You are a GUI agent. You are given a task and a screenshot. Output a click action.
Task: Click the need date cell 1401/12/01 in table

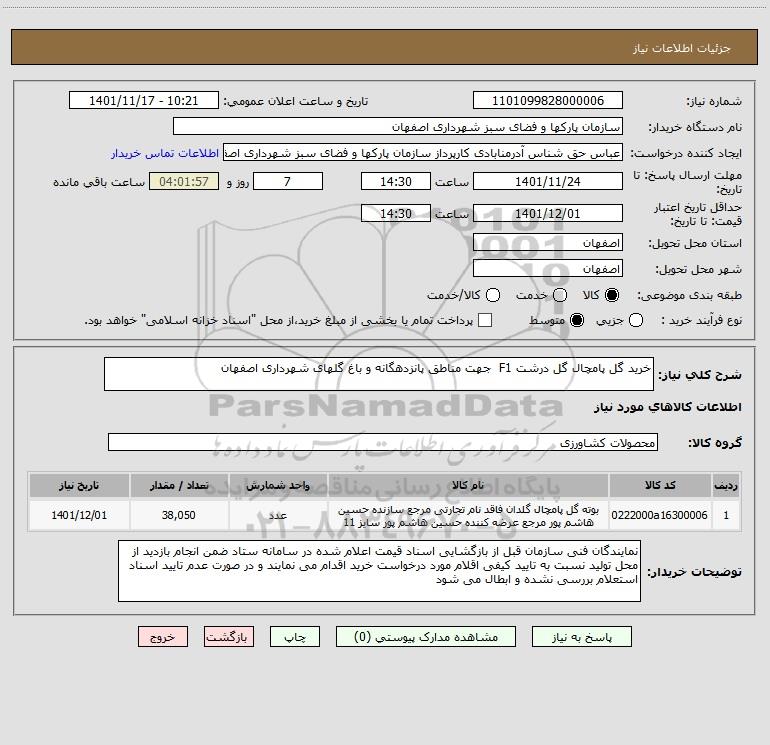pos(79,515)
